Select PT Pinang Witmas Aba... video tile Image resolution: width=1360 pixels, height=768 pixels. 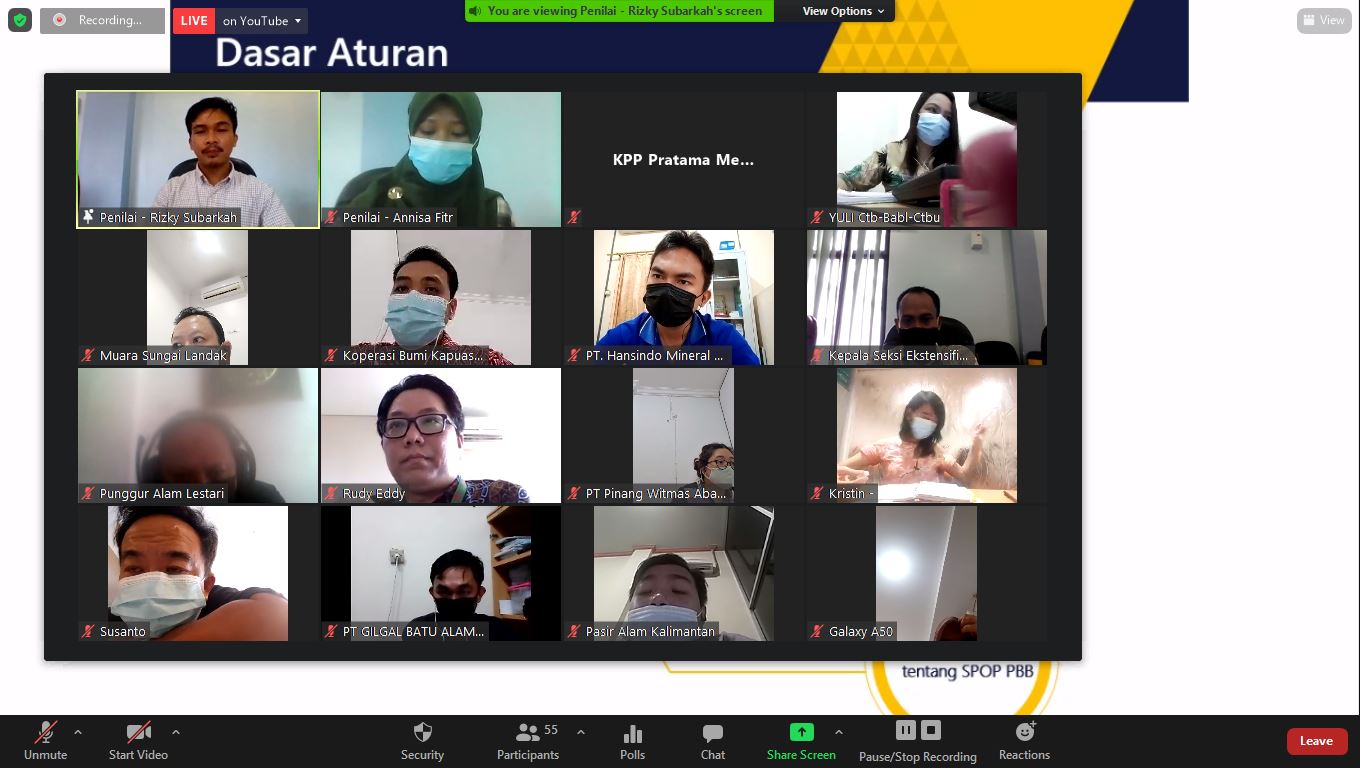684,436
